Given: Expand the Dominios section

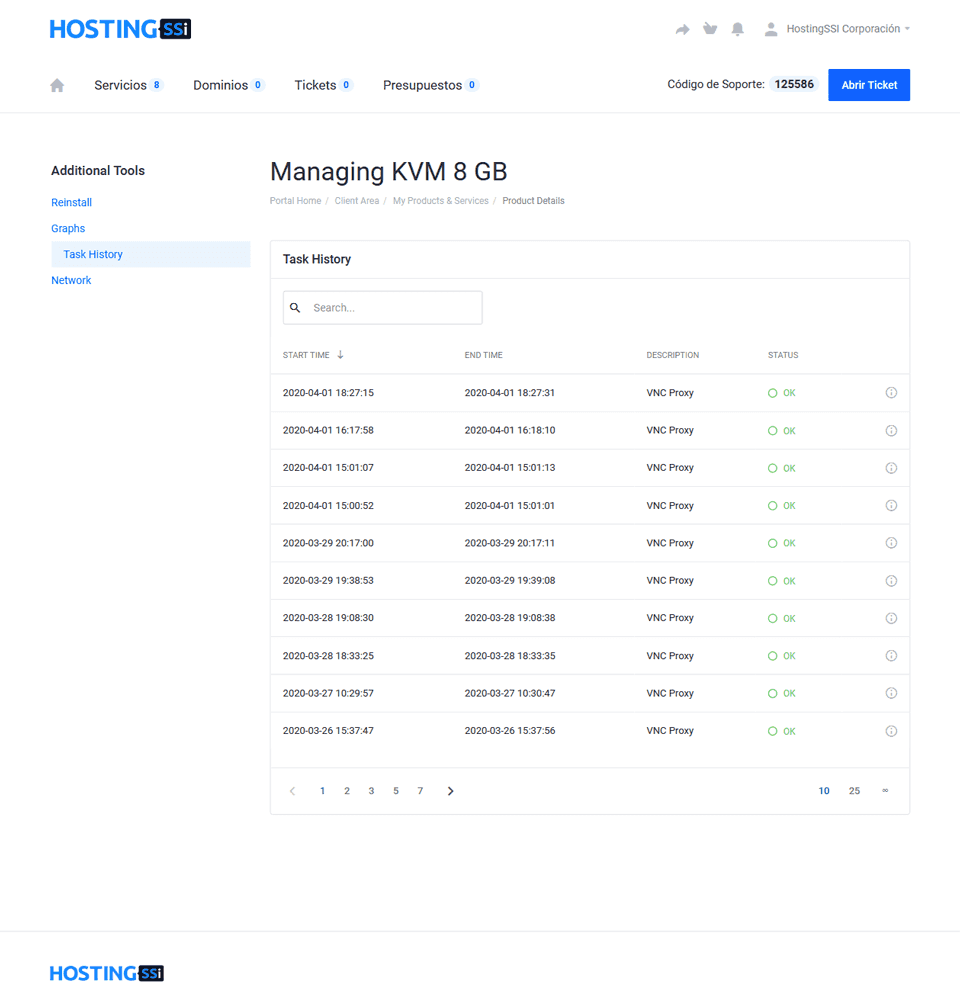Looking at the screenshot, I should 219,85.
